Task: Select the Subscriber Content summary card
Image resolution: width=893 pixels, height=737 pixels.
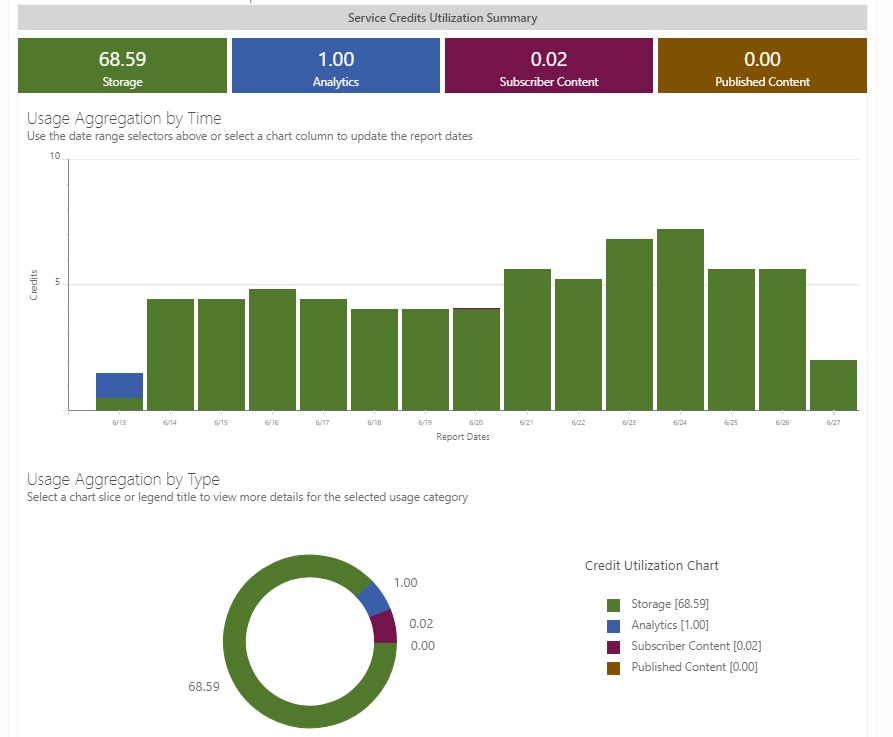Action: click(548, 65)
